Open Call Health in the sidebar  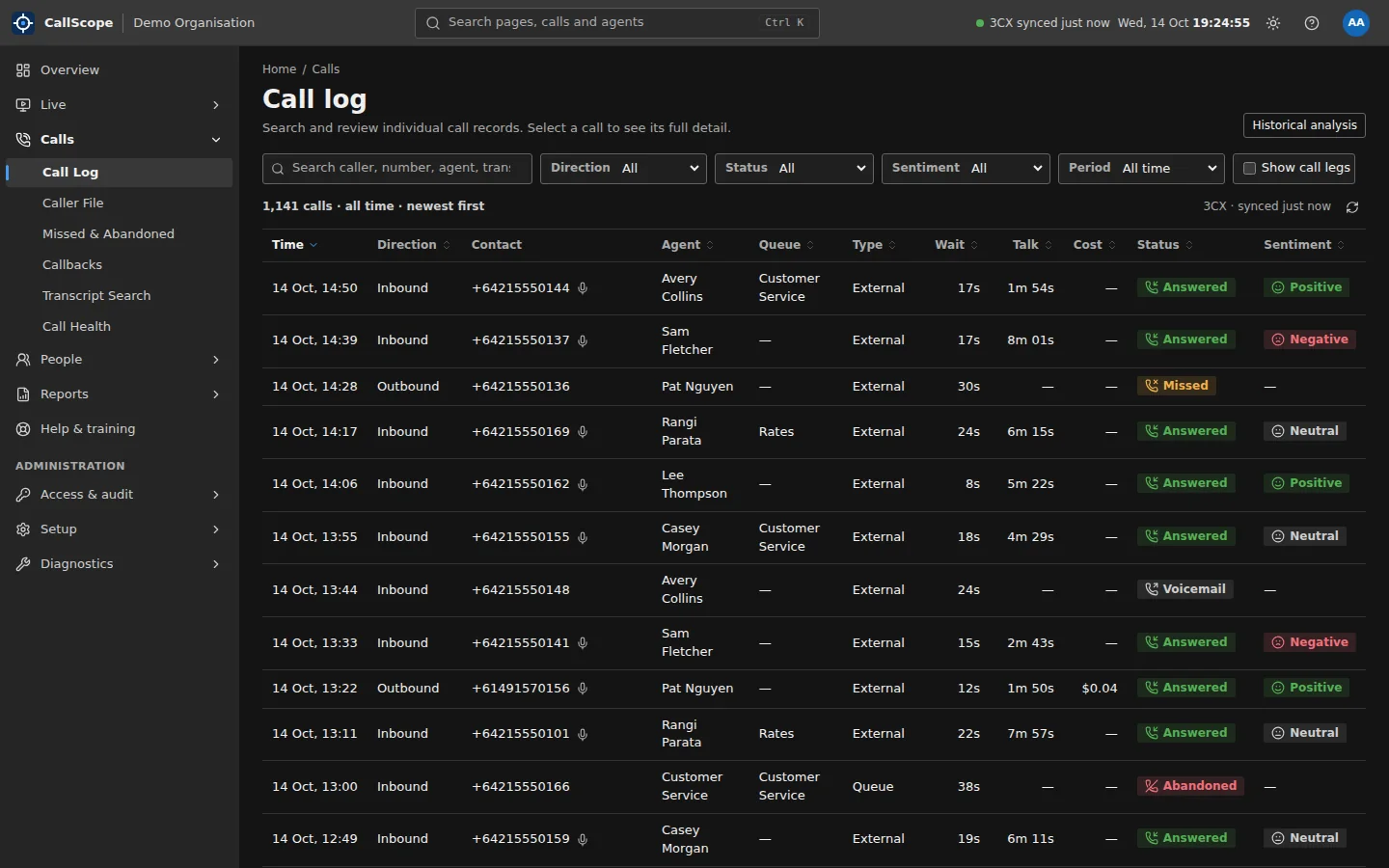coord(120,327)
